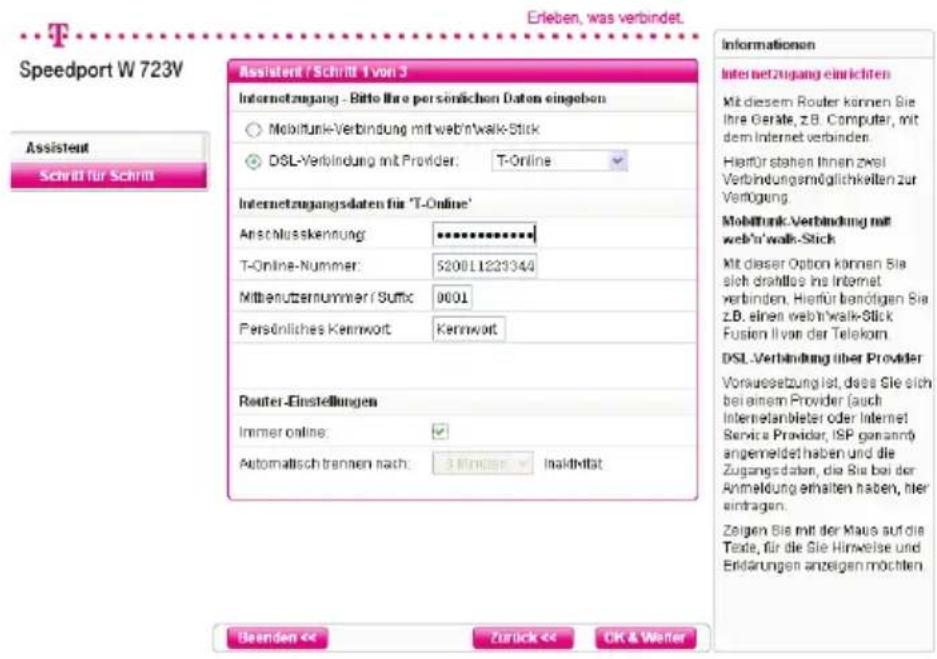Click the Informationen panel title
This screenshot has width=937, height=659.
coord(768,45)
